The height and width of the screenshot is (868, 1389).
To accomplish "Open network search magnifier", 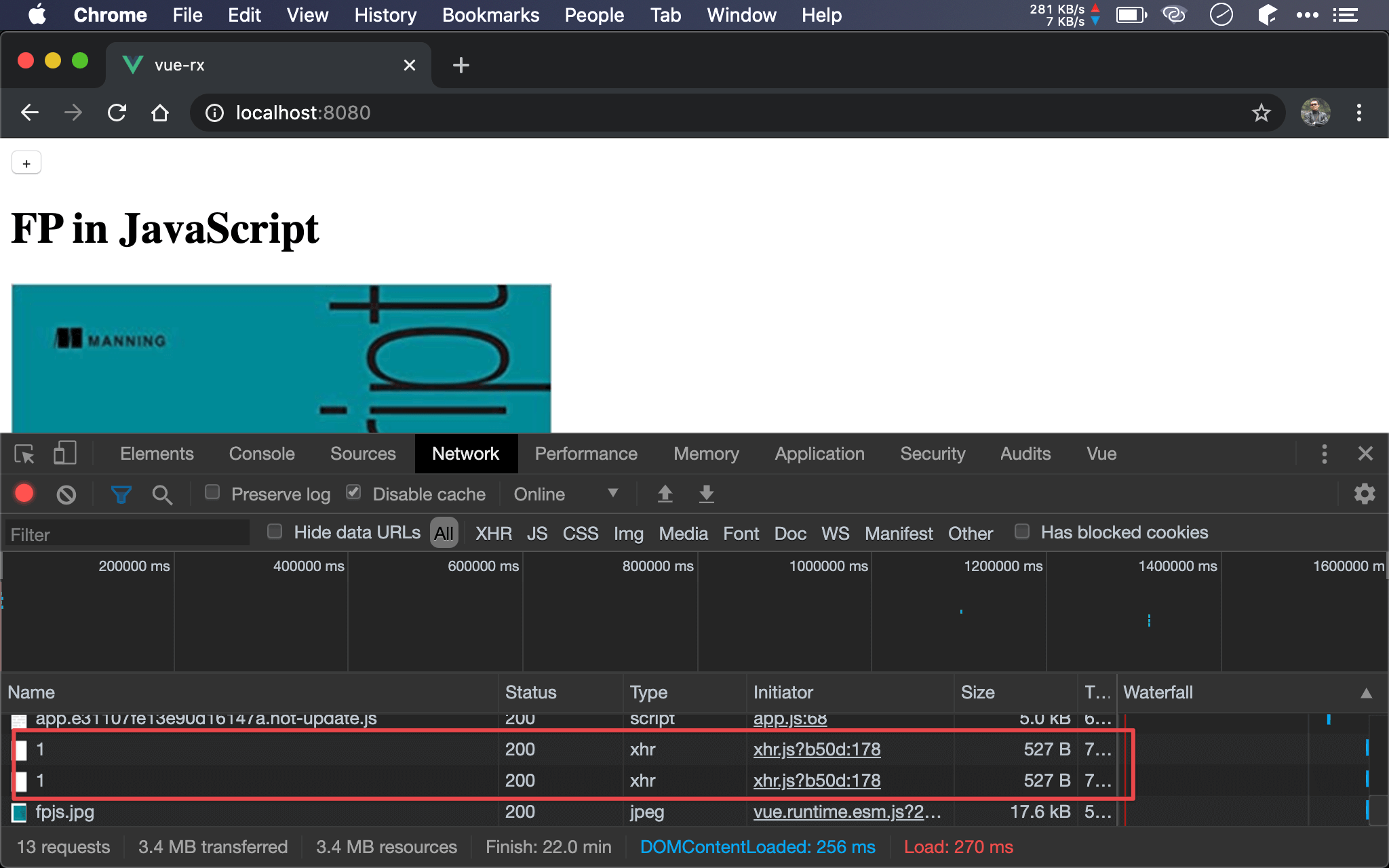I will (161, 494).
